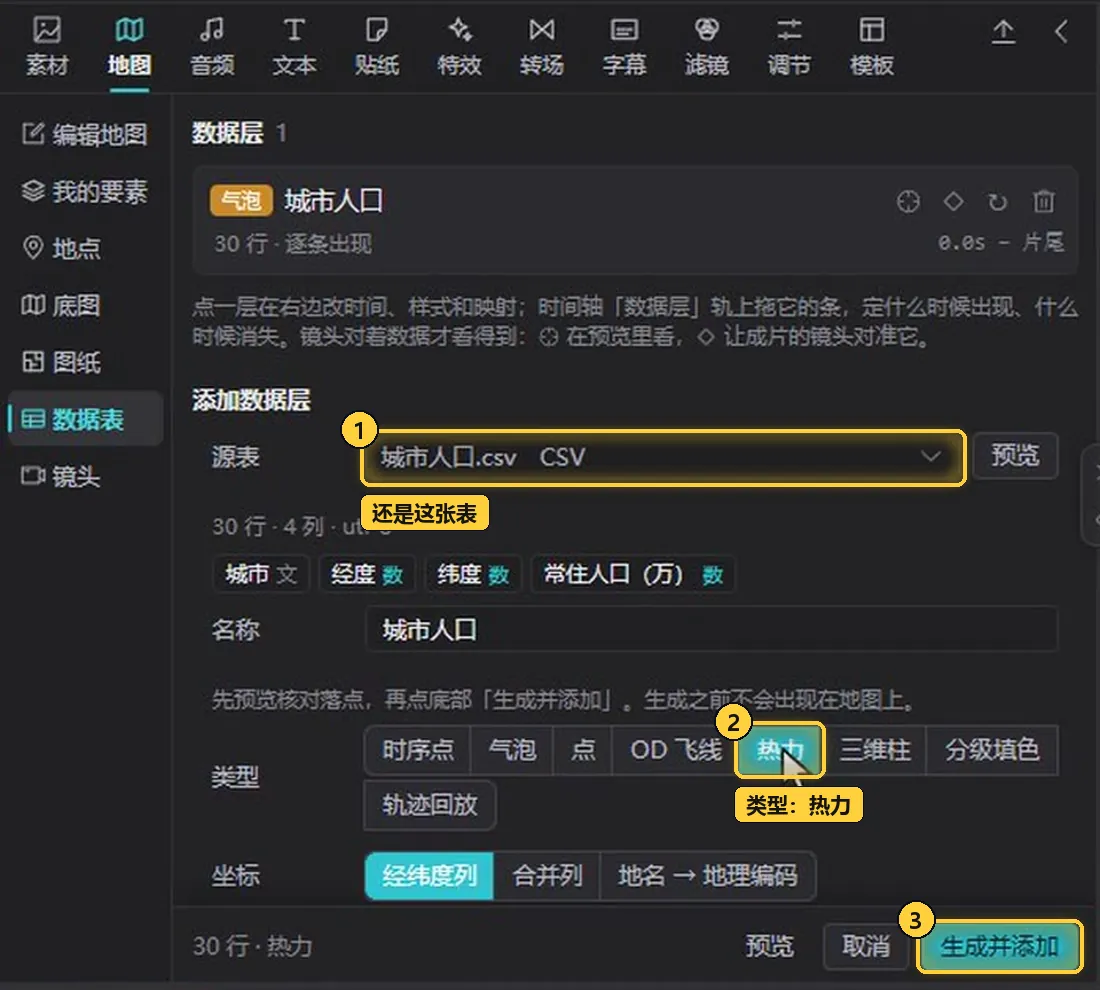Viewport: 1100px width, 990px height.
Task: Click the 气泡 badge on the 城市人口 layer
Action: 241,201
